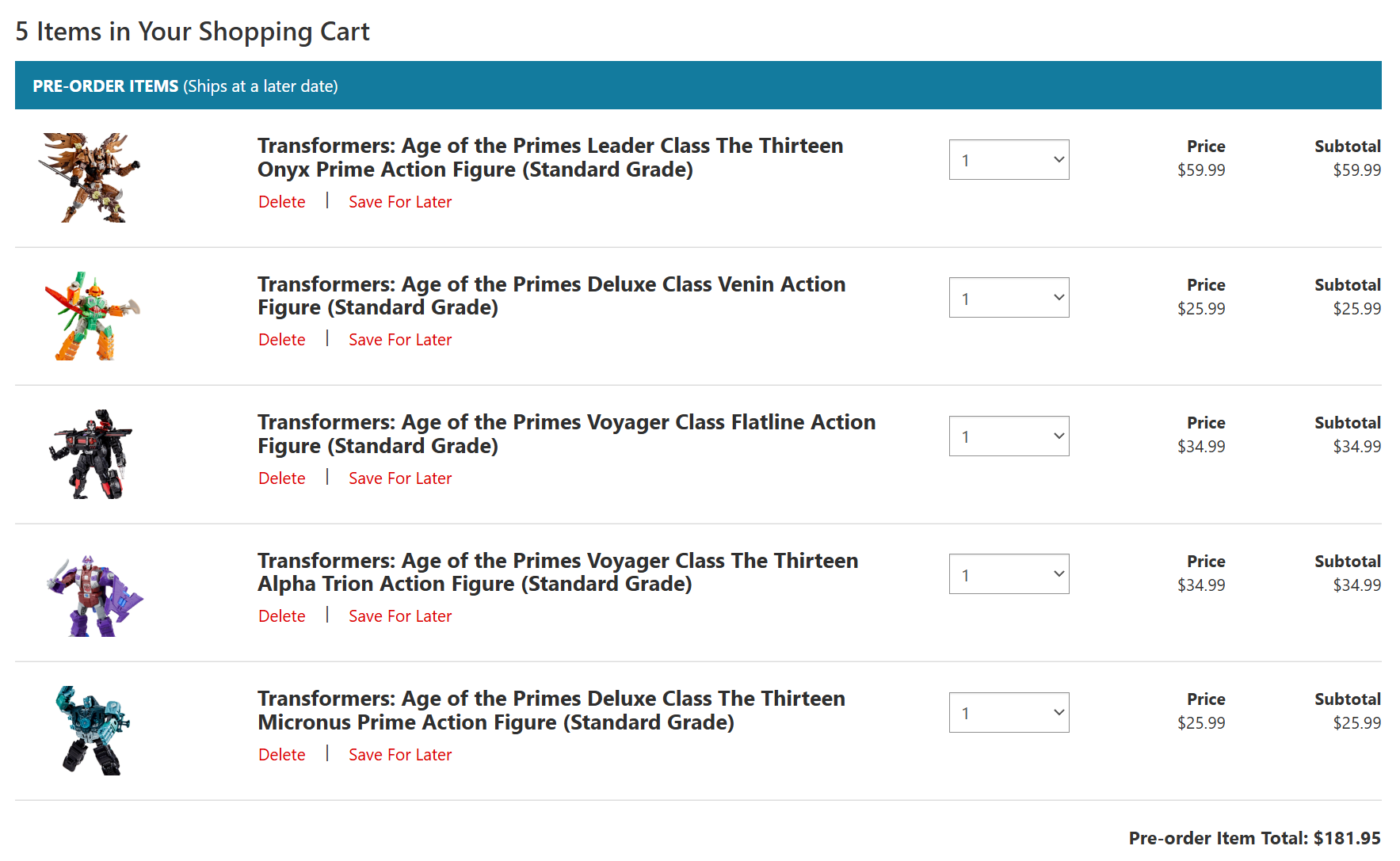Expand quantity dropdown for Micronus Prime

pyautogui.click(x=1009, y=713)
